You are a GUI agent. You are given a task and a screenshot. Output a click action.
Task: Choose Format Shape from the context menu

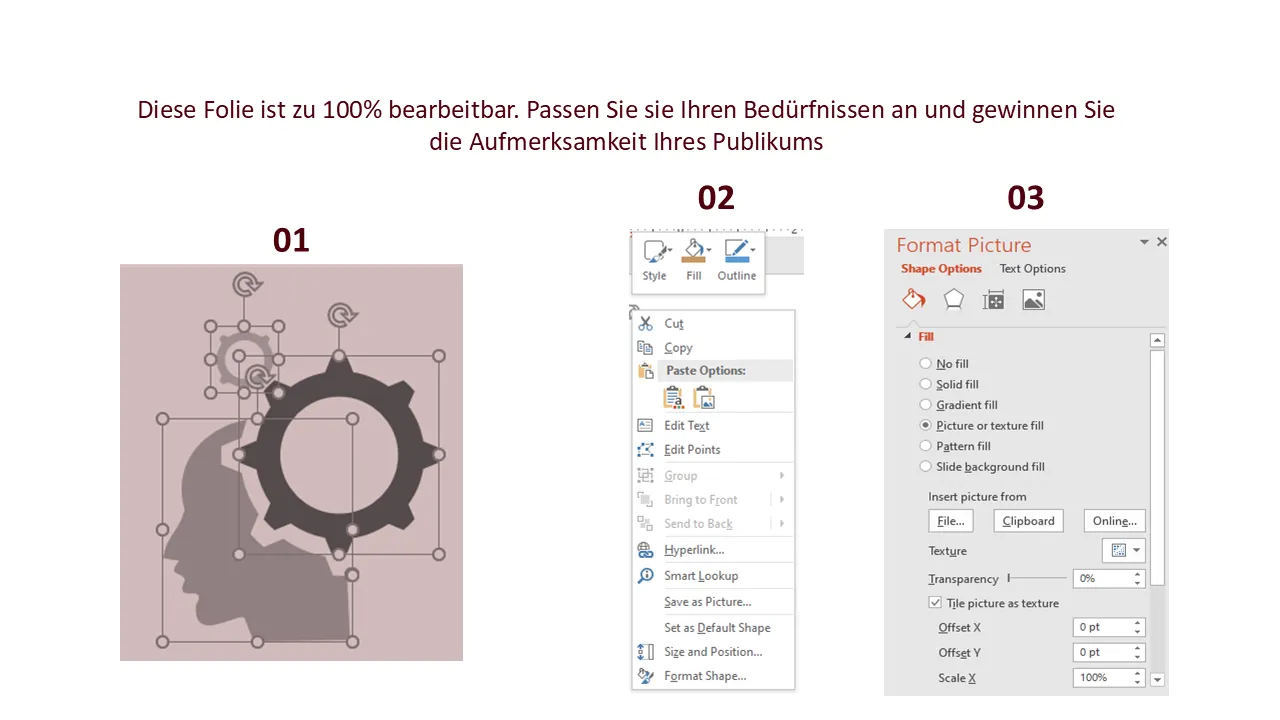coord(705,676)
